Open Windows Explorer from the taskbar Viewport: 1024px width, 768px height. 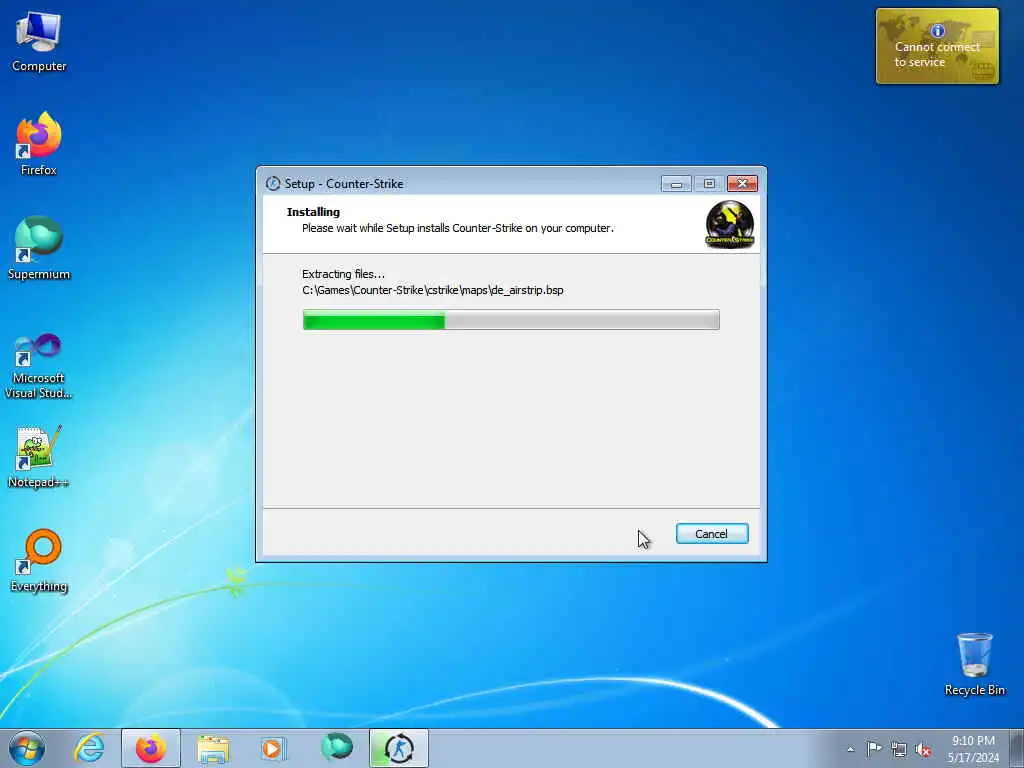pos(213,748)
